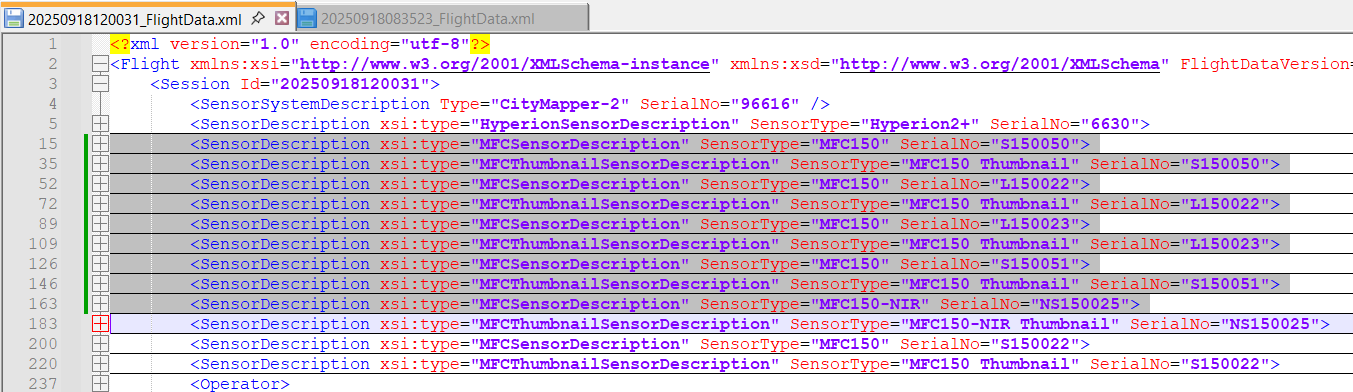Expand folded block at line 72
This screenshot has height=392, width=1353.
(99, 204)
